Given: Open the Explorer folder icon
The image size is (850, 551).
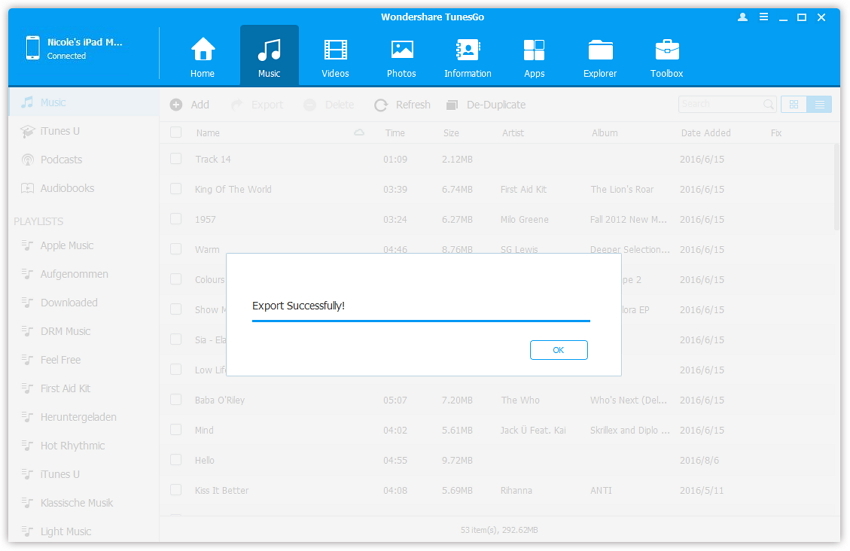Looking at the screenshot, I should pos(600,50).
